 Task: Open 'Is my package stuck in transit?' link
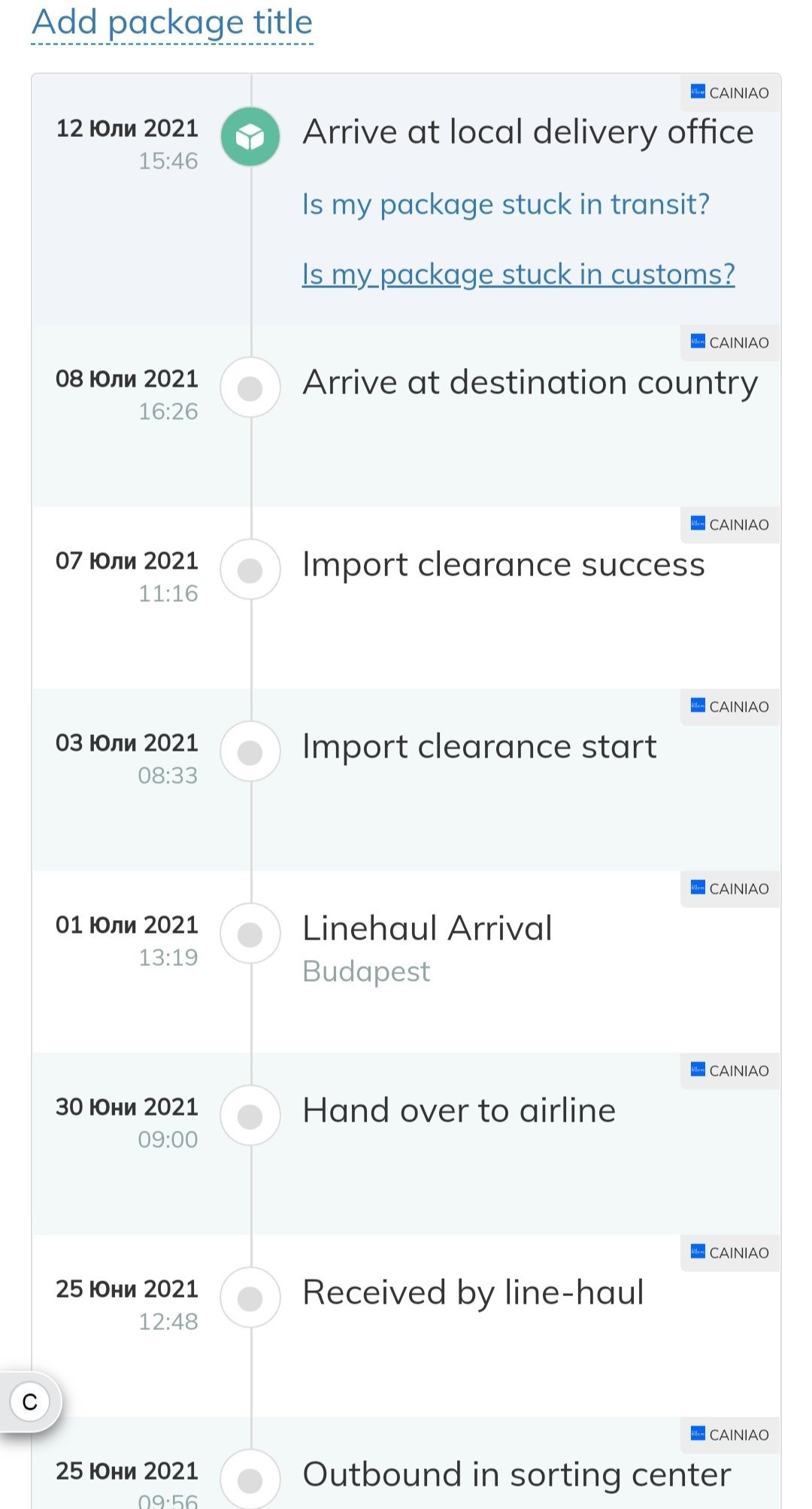pyautogui.click(x=506, y=204)
